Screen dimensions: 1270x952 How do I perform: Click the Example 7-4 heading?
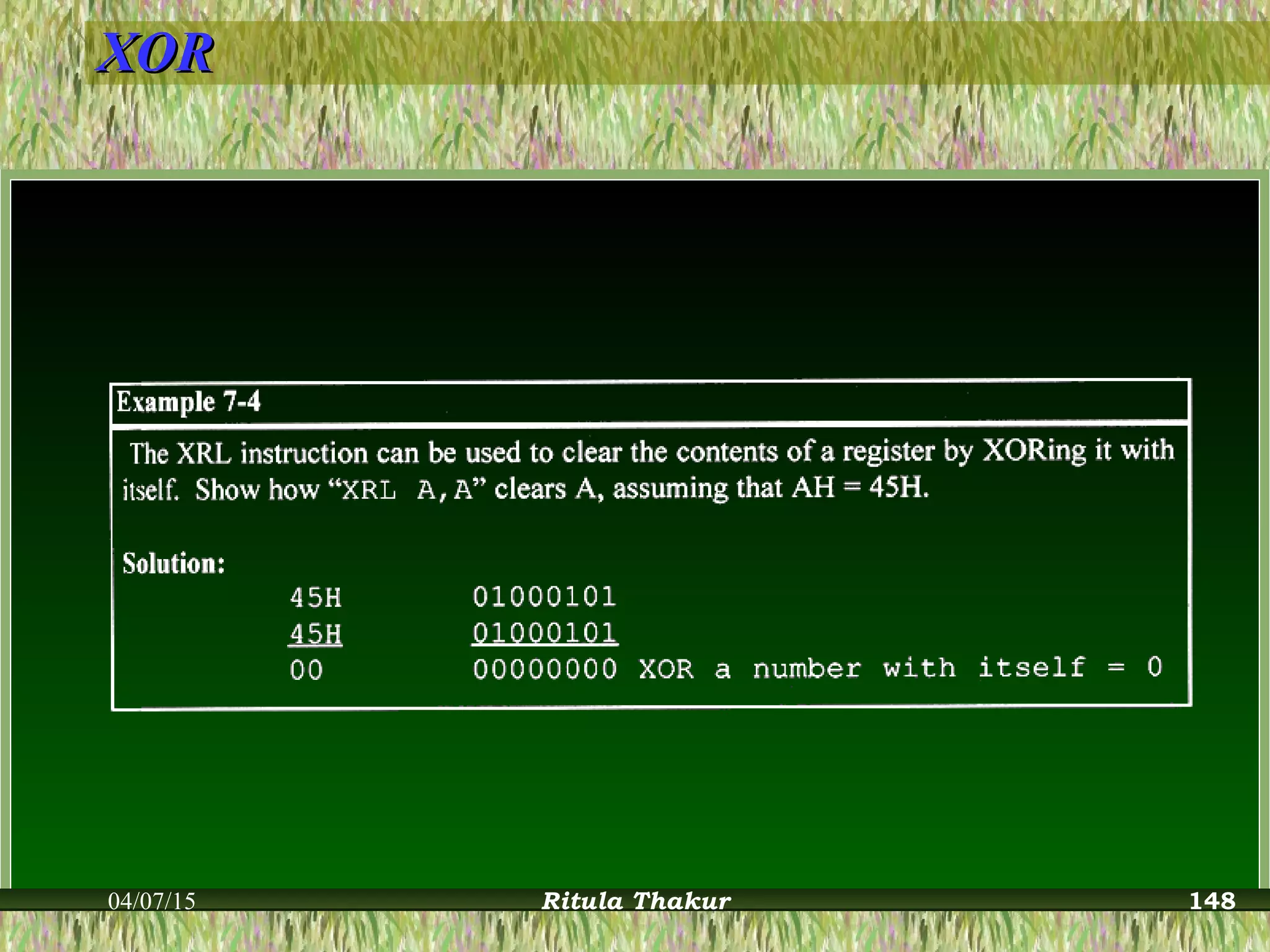[189, 402]
